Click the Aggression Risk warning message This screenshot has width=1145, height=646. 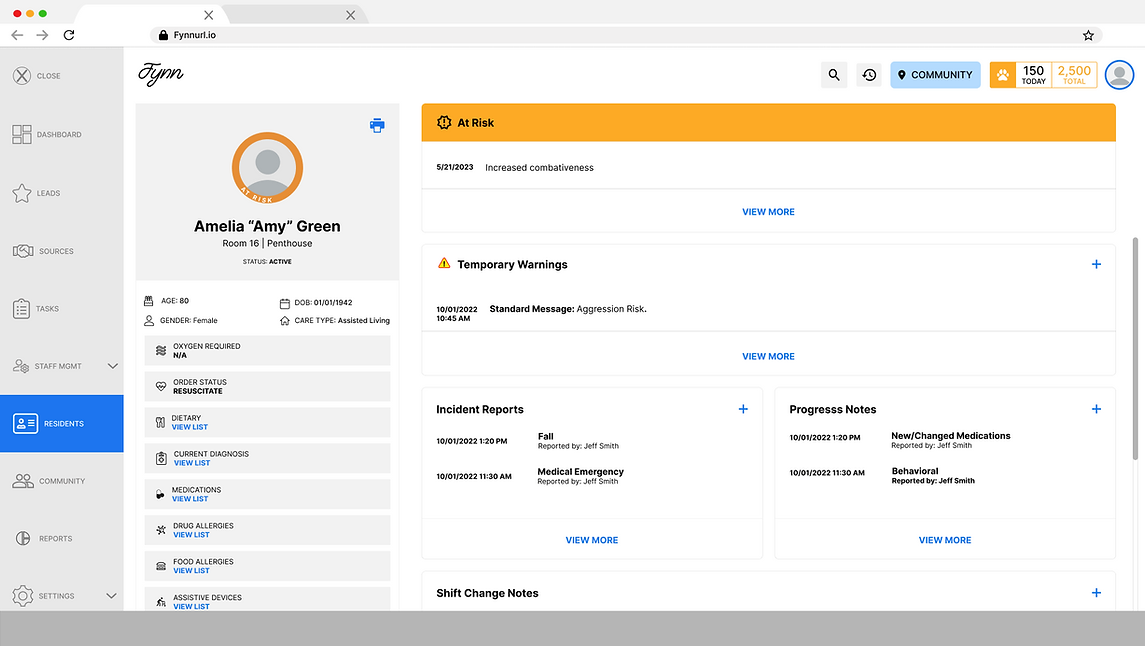(567, 309)
